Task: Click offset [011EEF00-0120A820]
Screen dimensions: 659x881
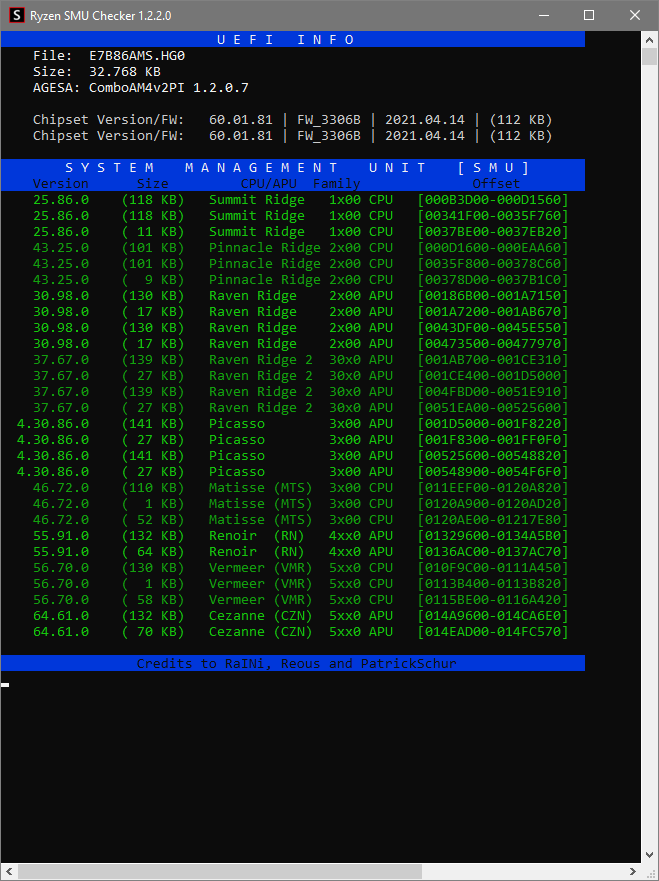Action: 493,488
